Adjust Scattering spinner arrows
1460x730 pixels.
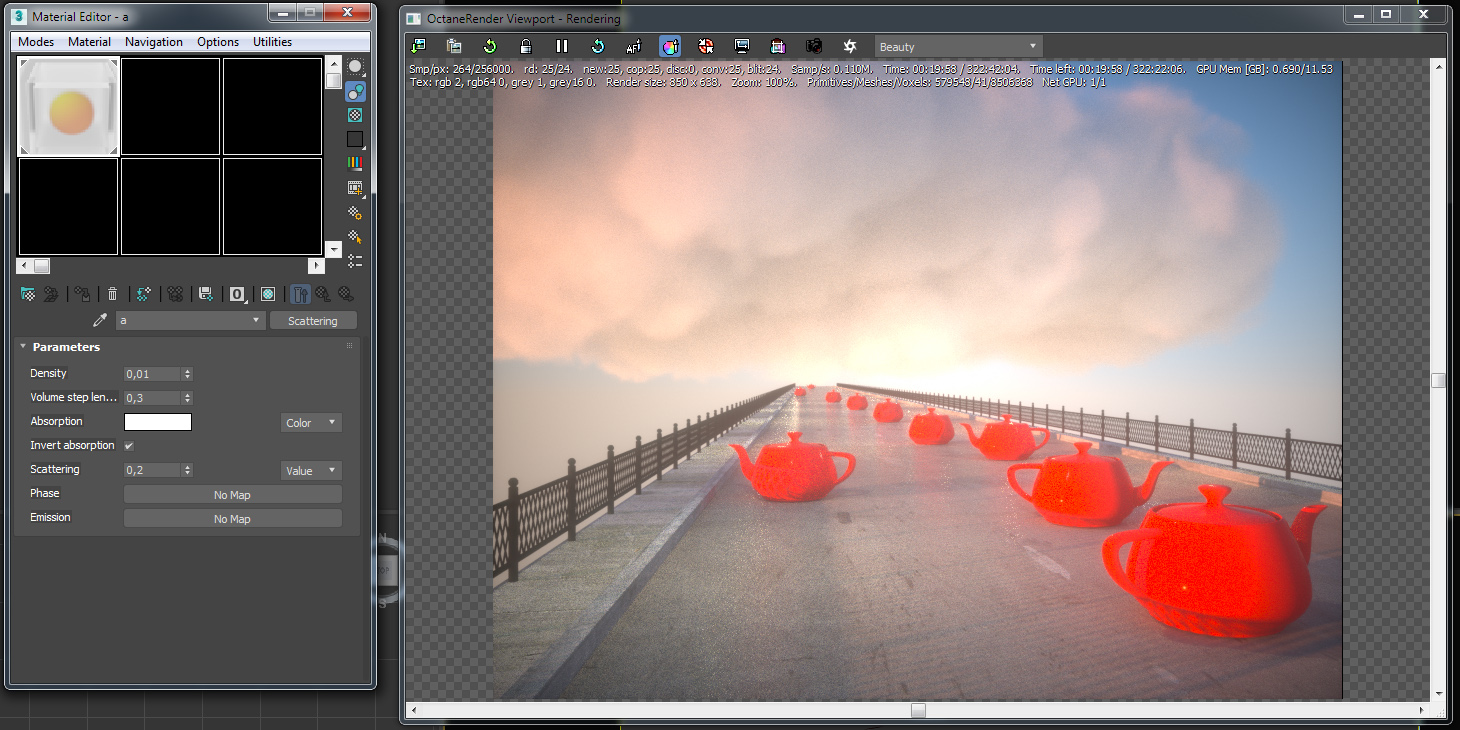pyautogui.click(x=187, y=470)
